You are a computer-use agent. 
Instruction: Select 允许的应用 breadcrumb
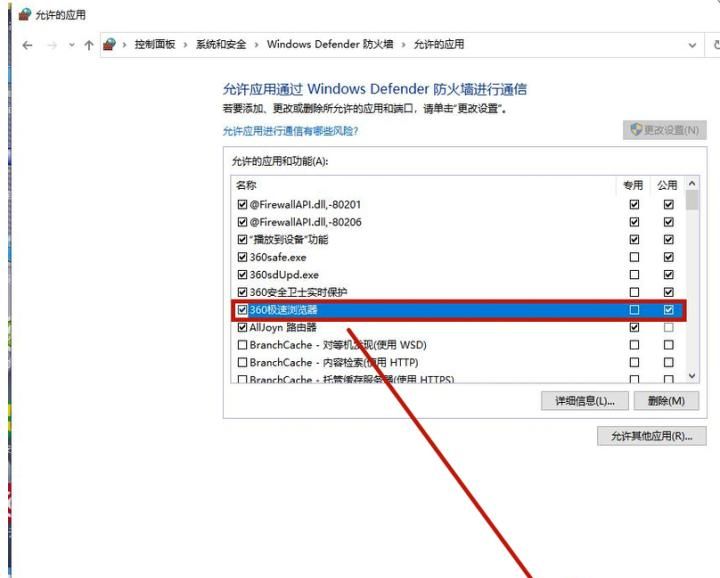click(439, 45)
